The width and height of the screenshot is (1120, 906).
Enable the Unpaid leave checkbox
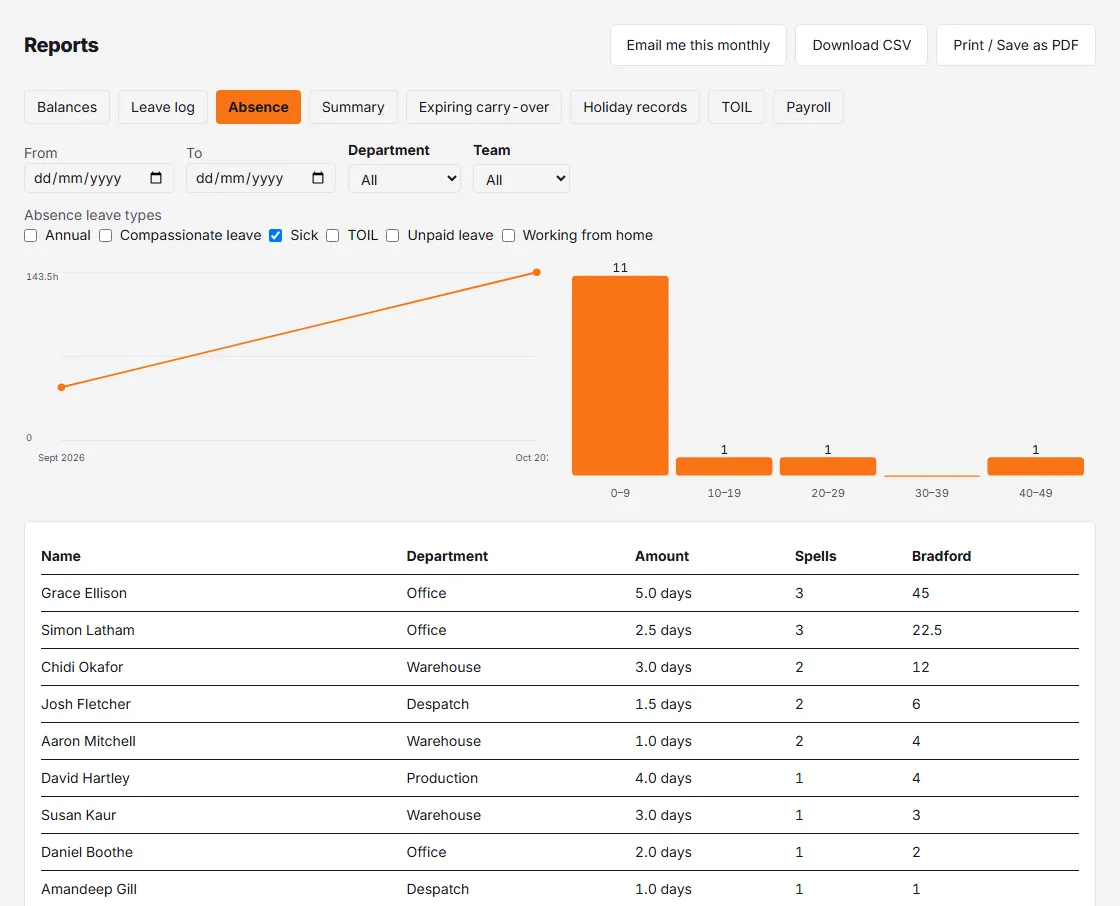click(393, 236)
